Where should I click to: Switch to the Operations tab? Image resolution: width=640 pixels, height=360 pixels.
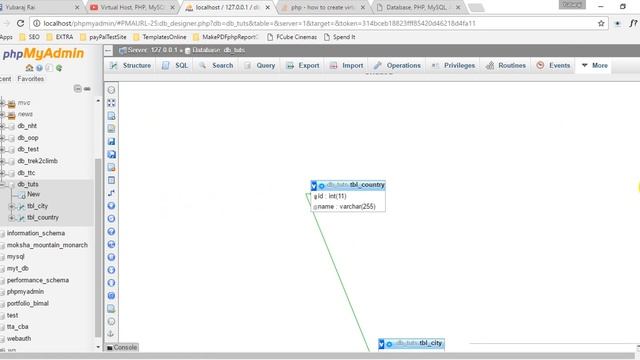[398, 65]
